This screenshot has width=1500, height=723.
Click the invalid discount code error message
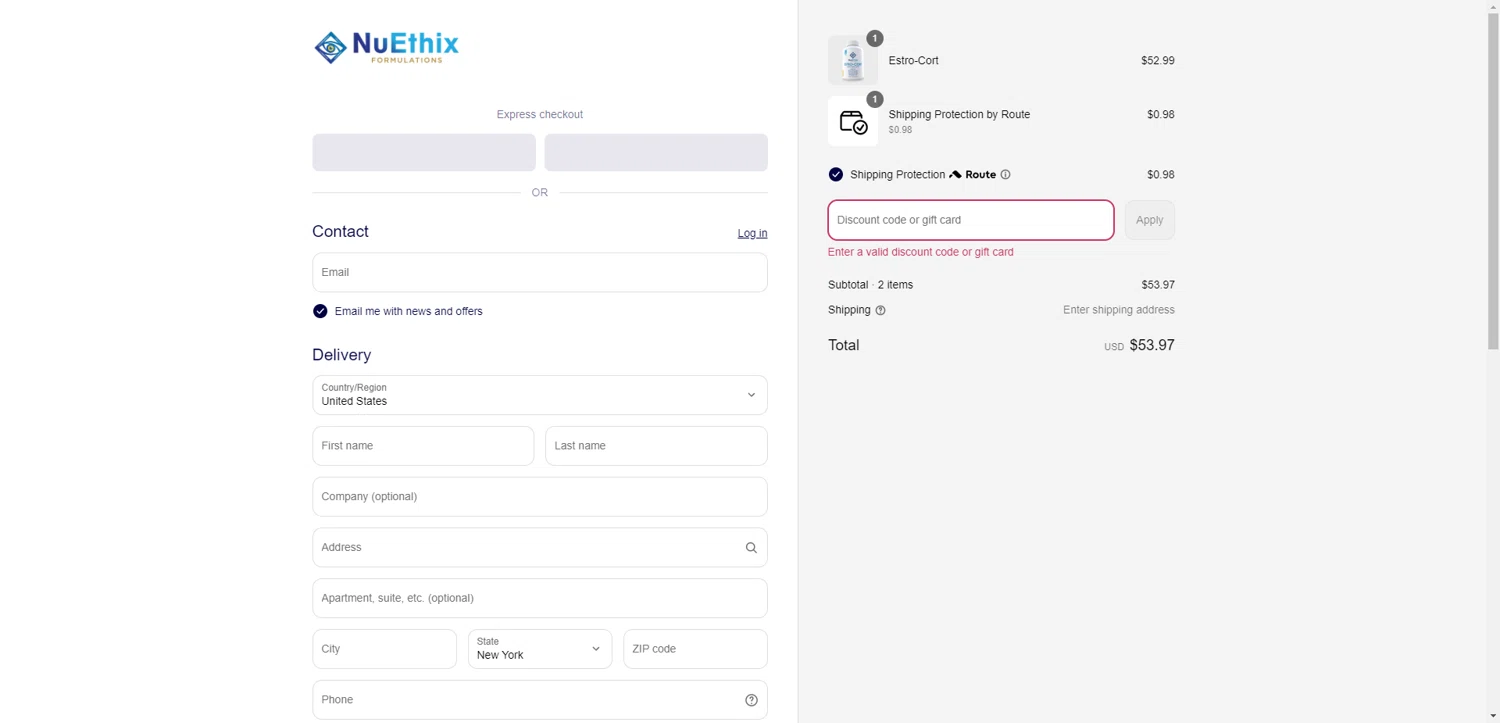coord(921,252)
